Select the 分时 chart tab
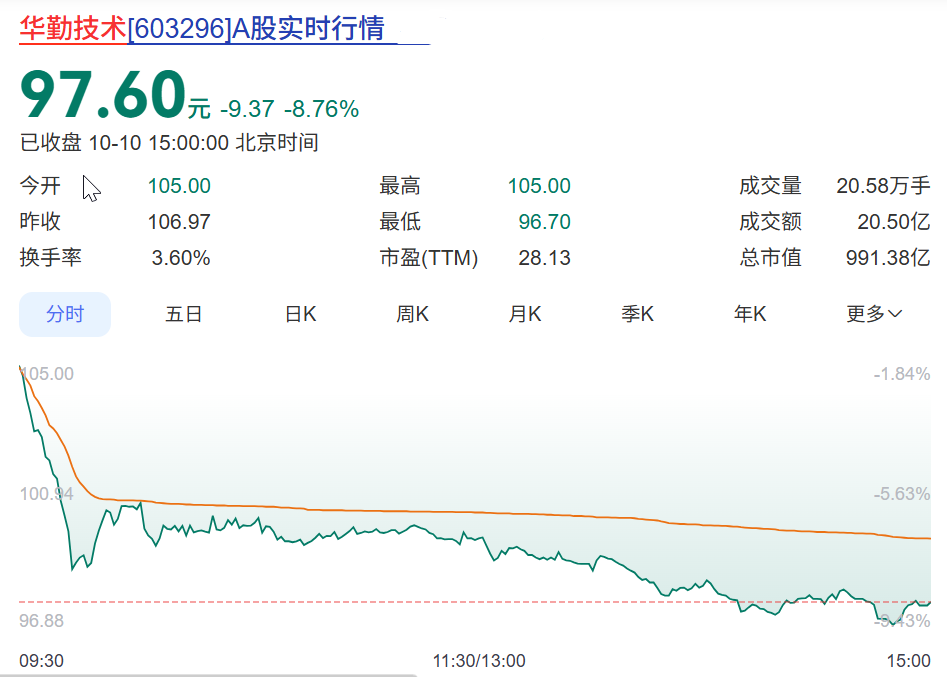 pyautogui.click(x=65, y=314)
